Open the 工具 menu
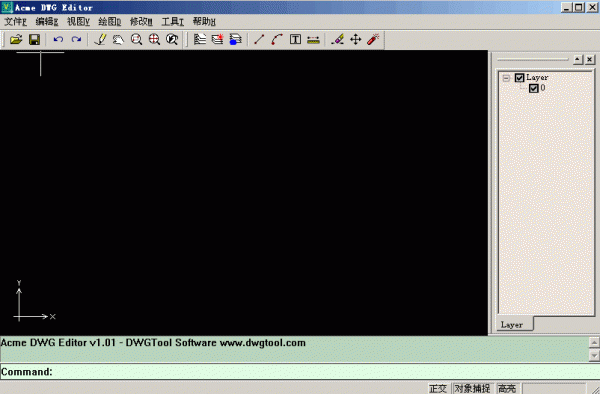600x394 pixels. point(173,22)
